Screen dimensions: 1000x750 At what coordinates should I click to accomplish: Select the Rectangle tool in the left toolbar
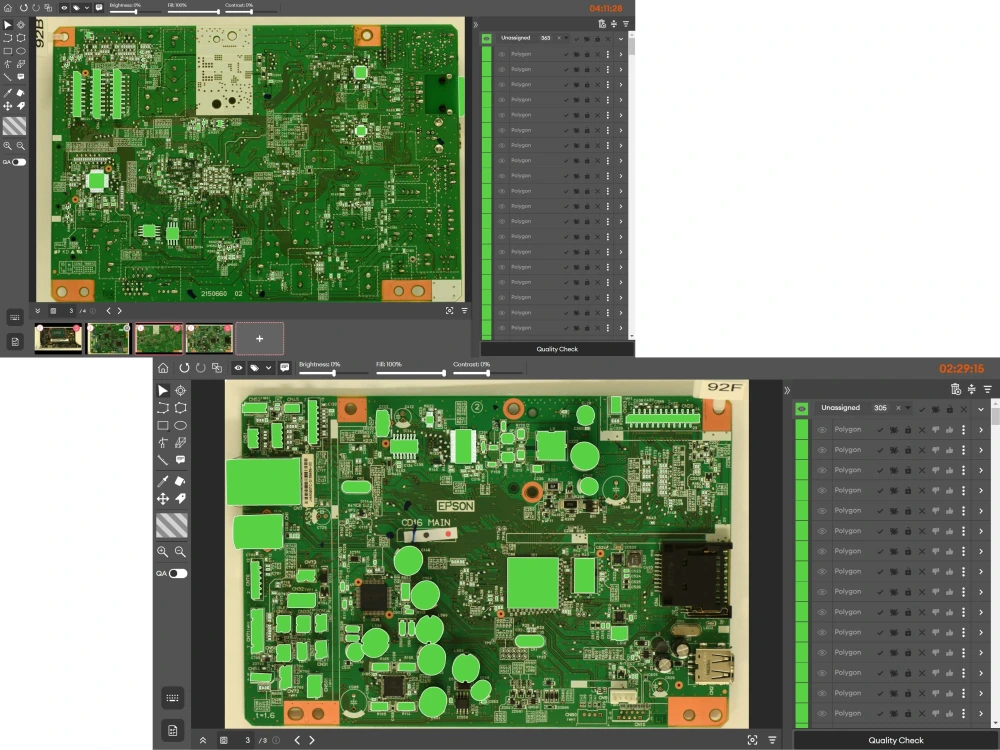[x=163, y=426]
